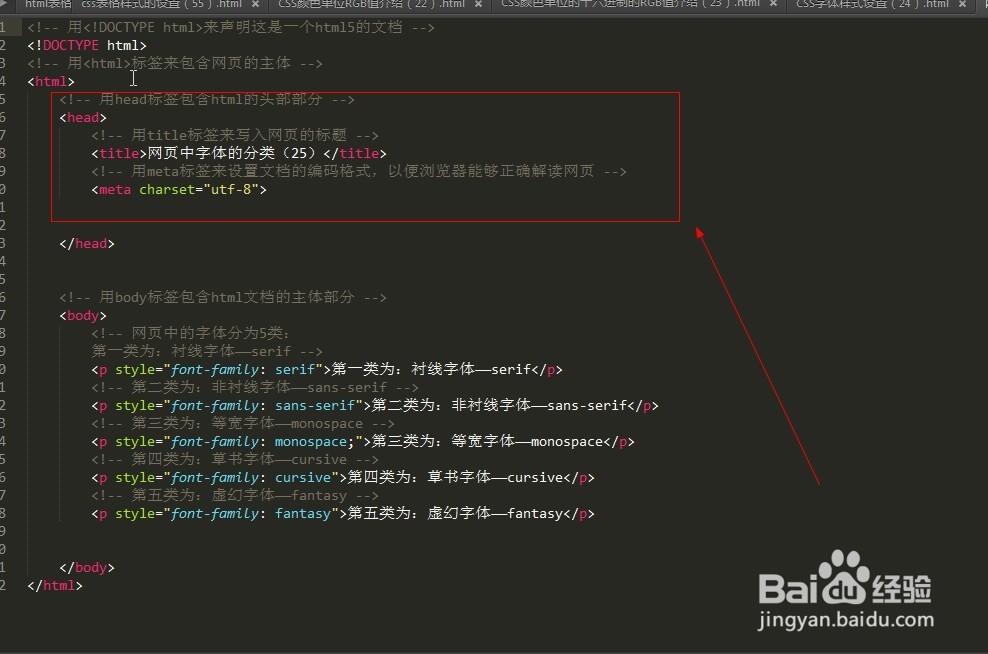Select the fantasy font value
The height and width of the screenshot is (654, 988).
point(303,513)
